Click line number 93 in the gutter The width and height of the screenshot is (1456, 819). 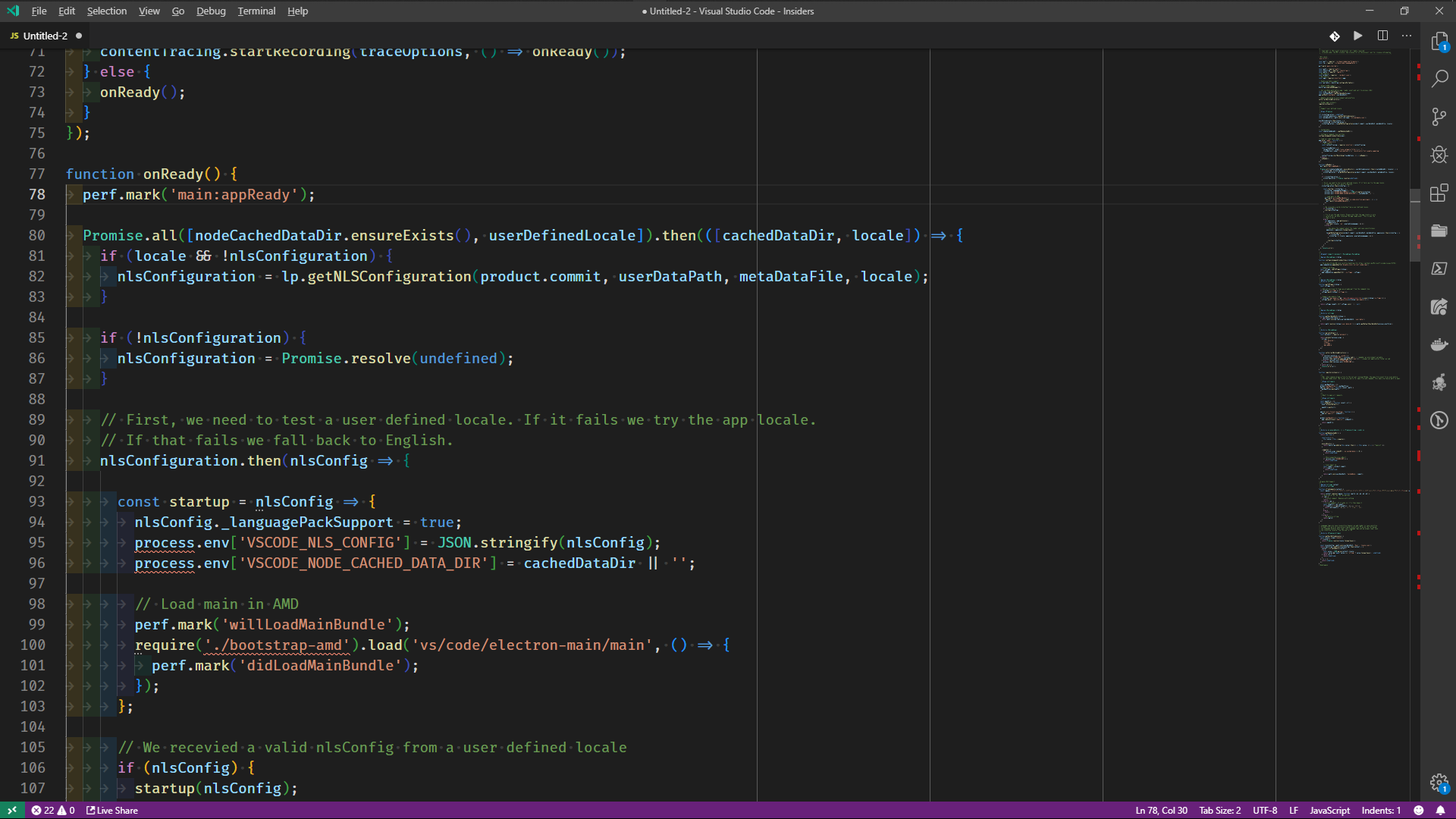pyautogui.click(x=37, y=501)
